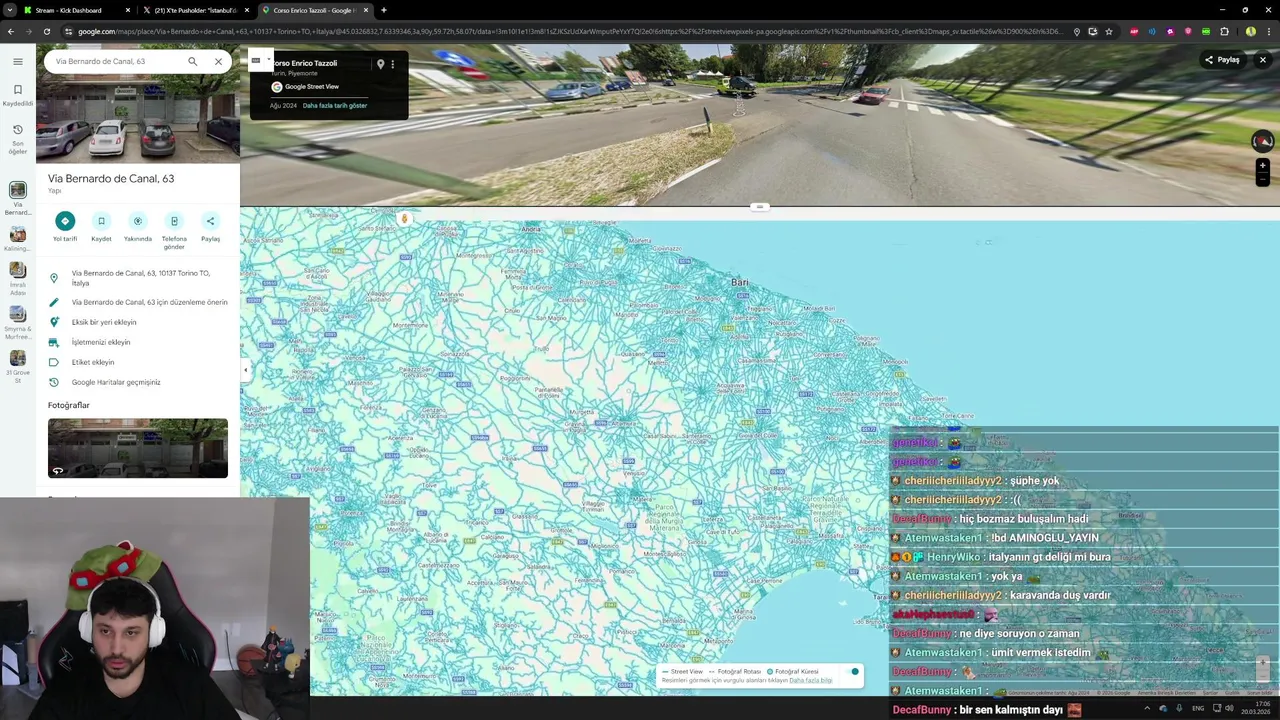Click the split view resize handle
The image size is (1280, 720).
click(760, 207)
